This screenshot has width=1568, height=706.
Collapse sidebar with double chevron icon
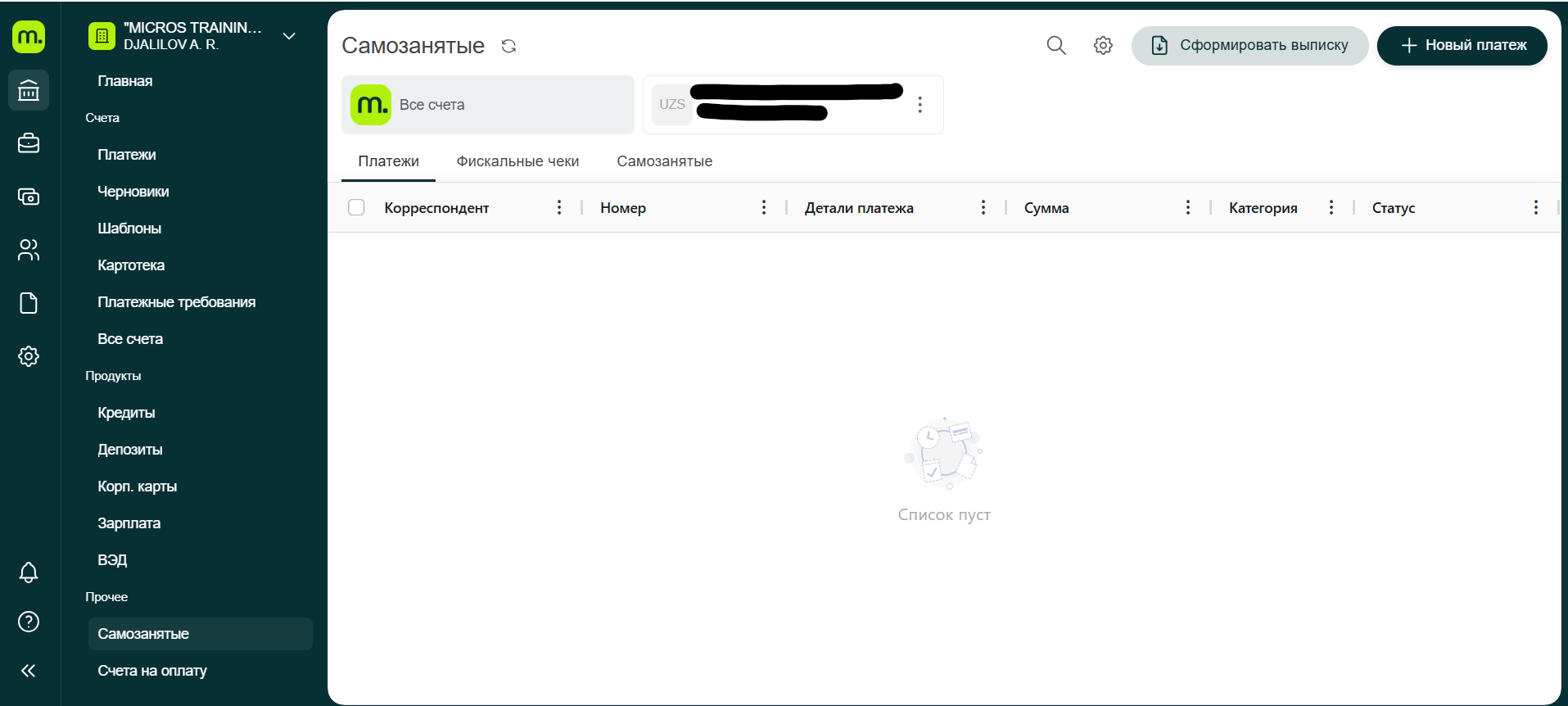click(x=29, y=671)
